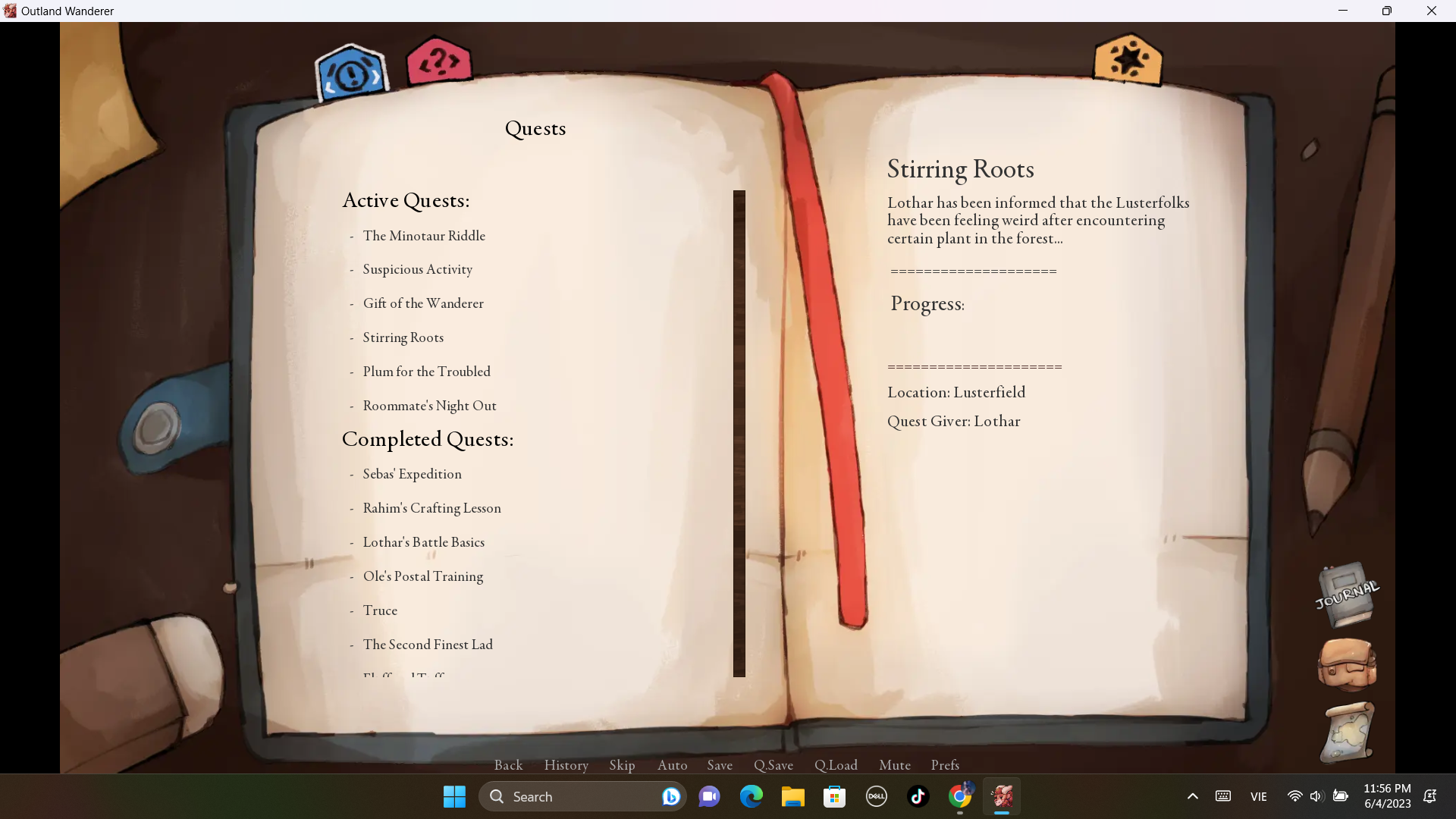The width and height of the screenshot is (1456, 819).
Task: Click the taskbar Search box
Action: 582,796
